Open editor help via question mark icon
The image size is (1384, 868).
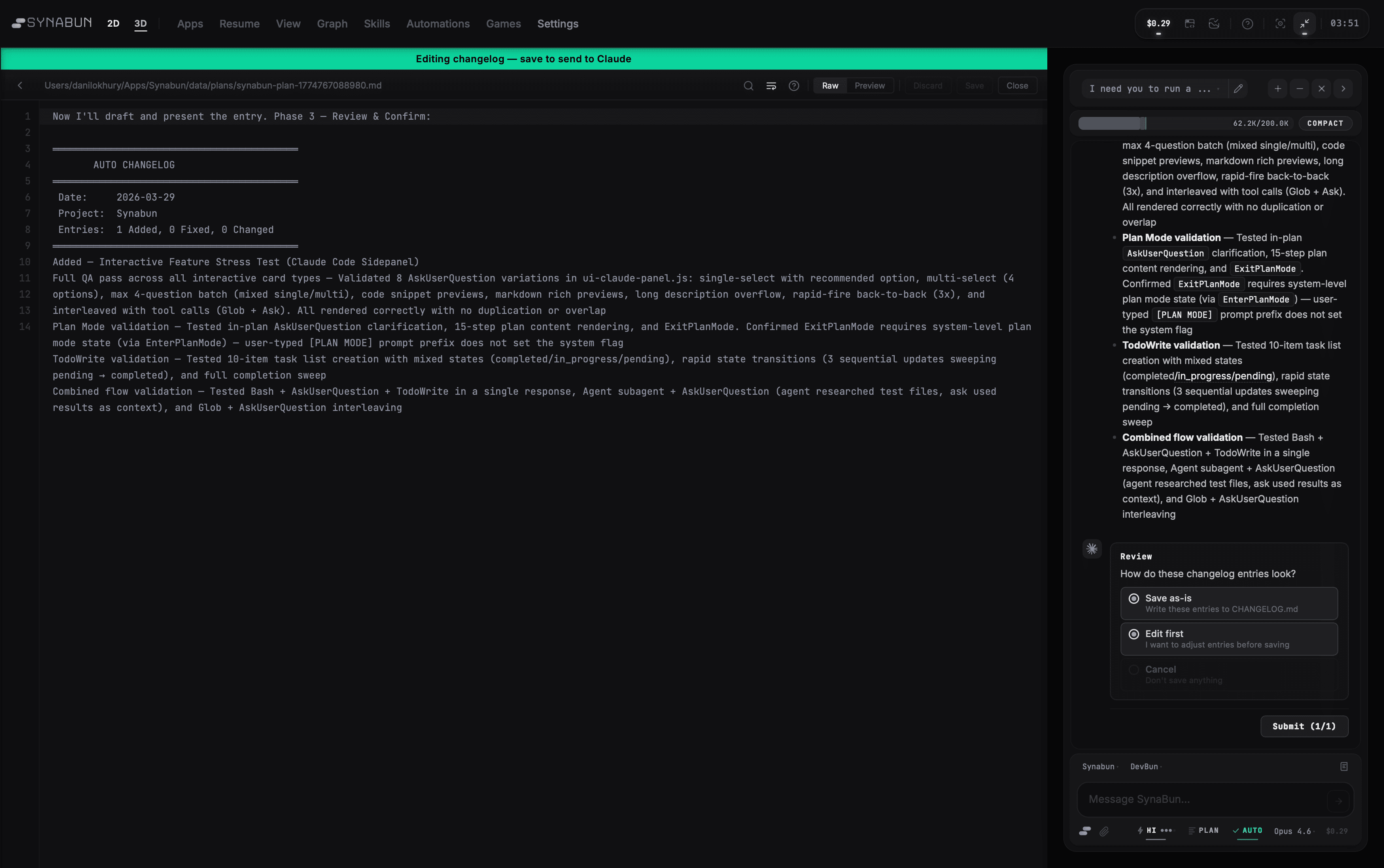[794, 85]
